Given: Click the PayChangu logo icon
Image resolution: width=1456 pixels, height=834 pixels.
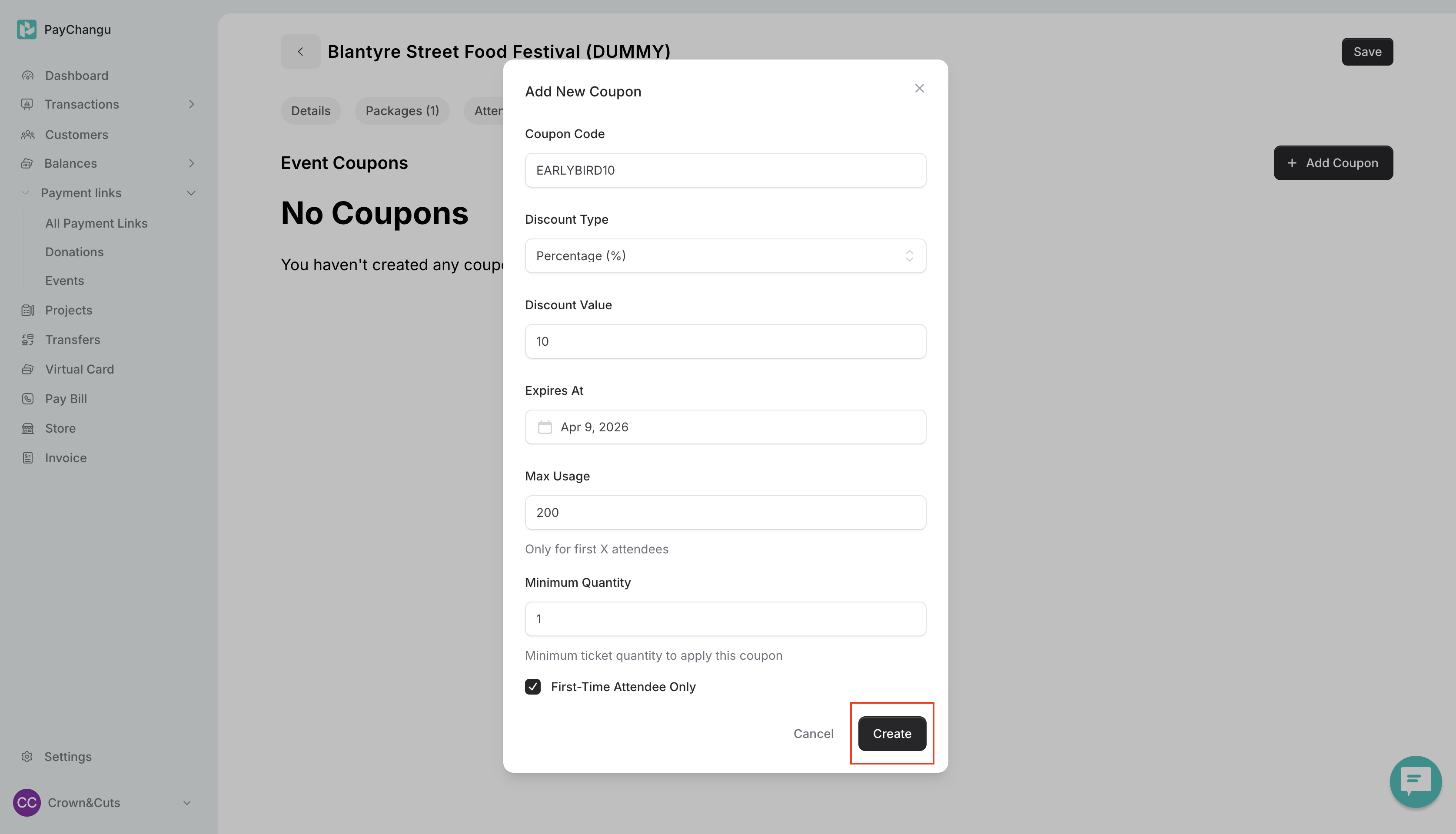Looking at the screenshot, I should [x=27, y=29].
